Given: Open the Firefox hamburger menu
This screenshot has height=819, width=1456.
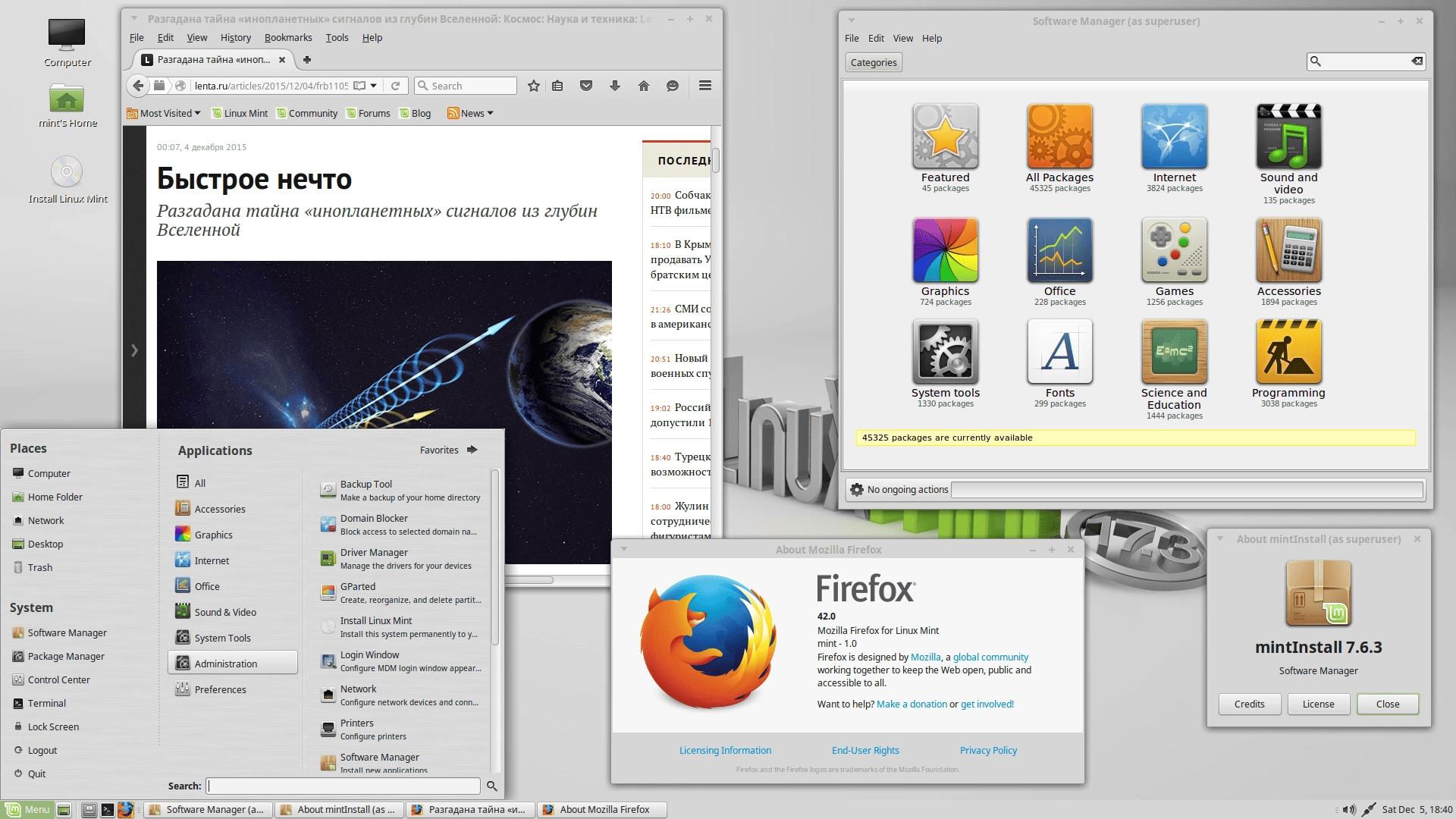Looking at the screenshot, I should click(x=705, y=86).
